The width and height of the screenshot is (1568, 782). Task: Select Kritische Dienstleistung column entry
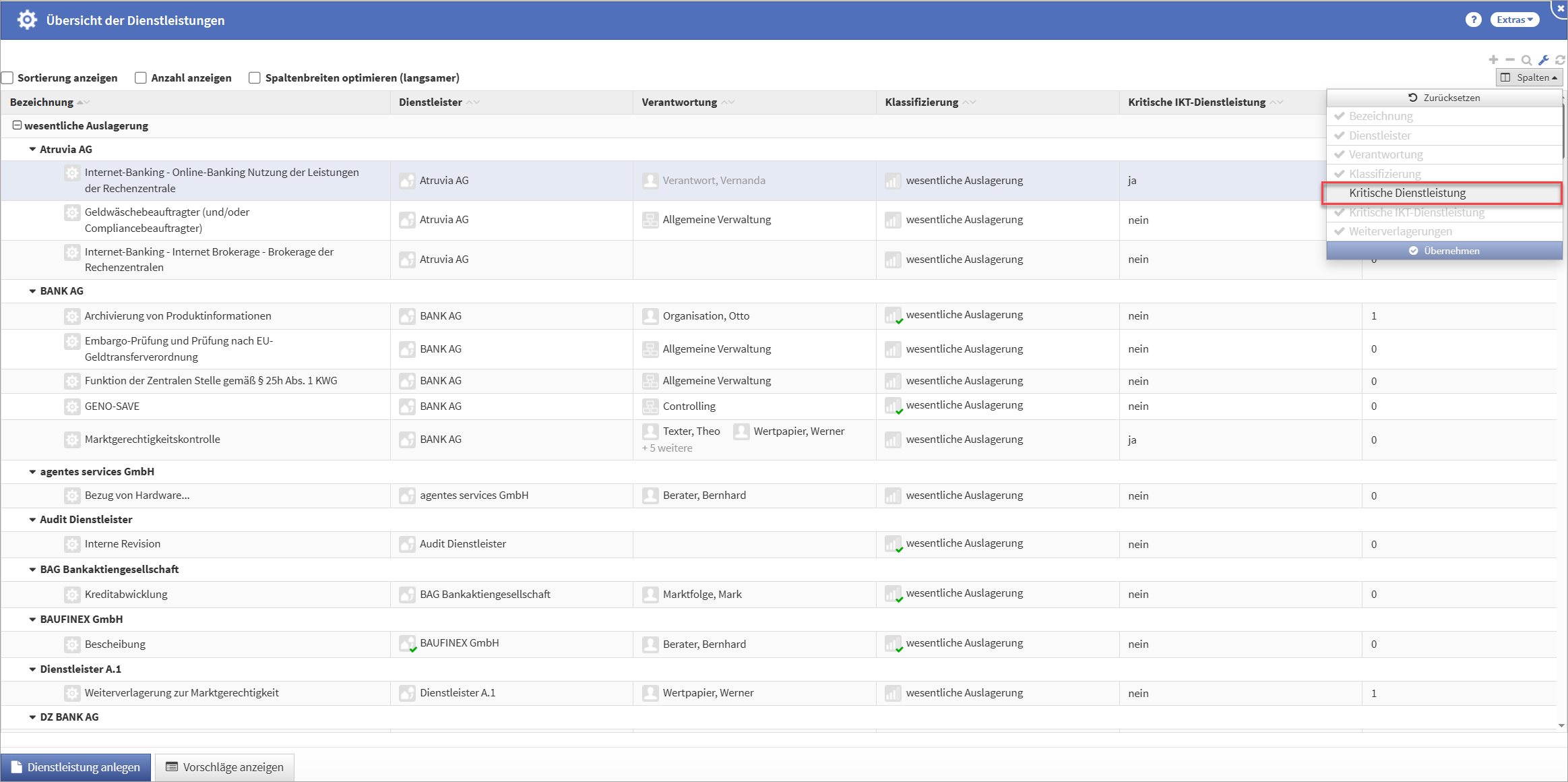(1407, 193)
